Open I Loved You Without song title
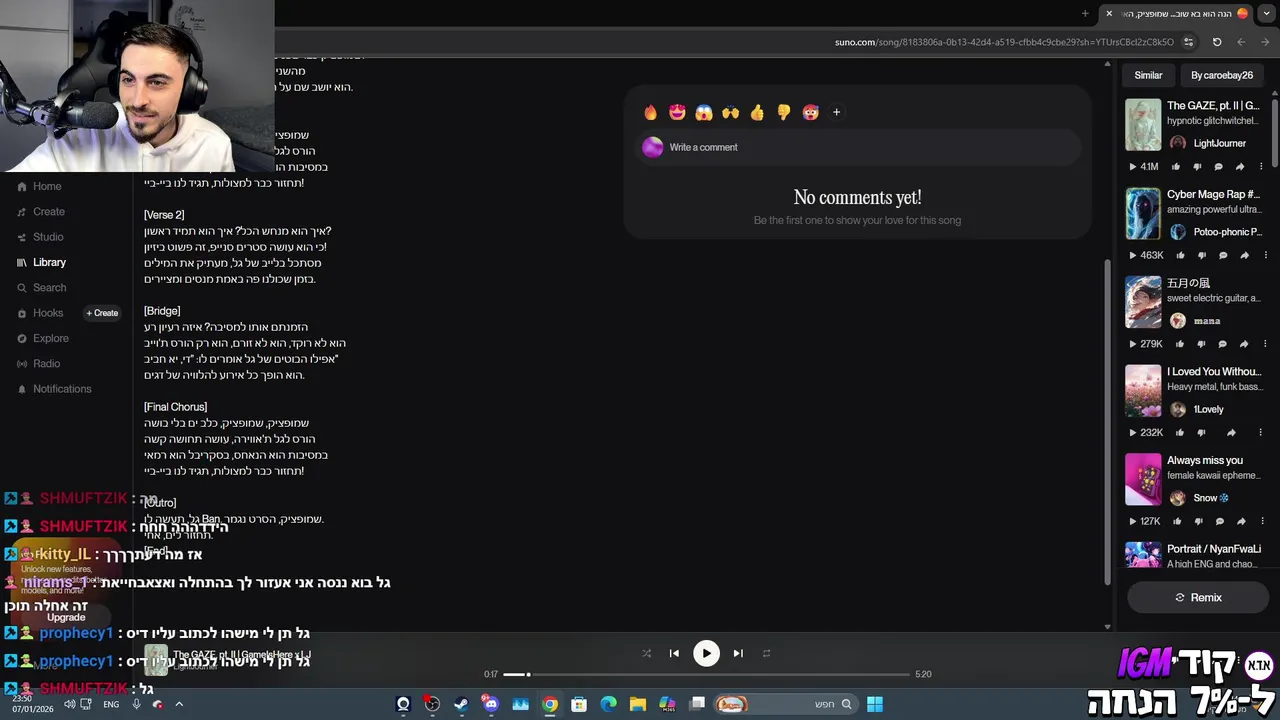Viewport: 1280px width, 720px height. 1213,371
